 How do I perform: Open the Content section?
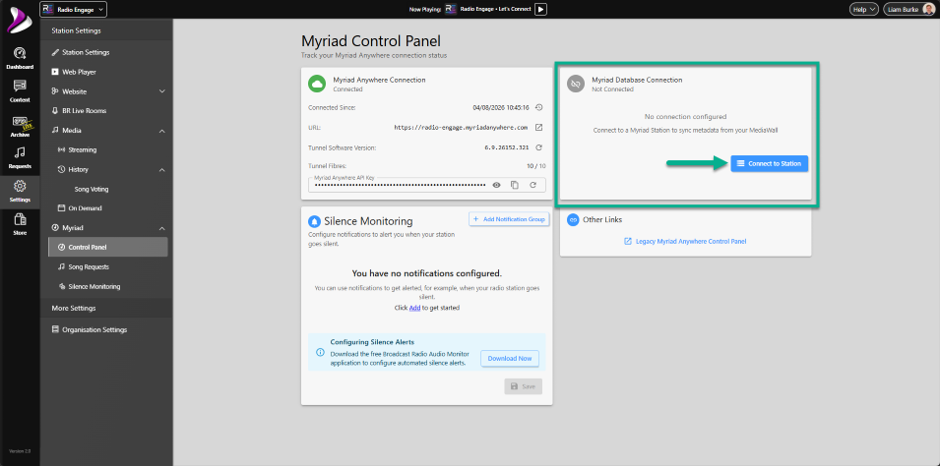20,91
